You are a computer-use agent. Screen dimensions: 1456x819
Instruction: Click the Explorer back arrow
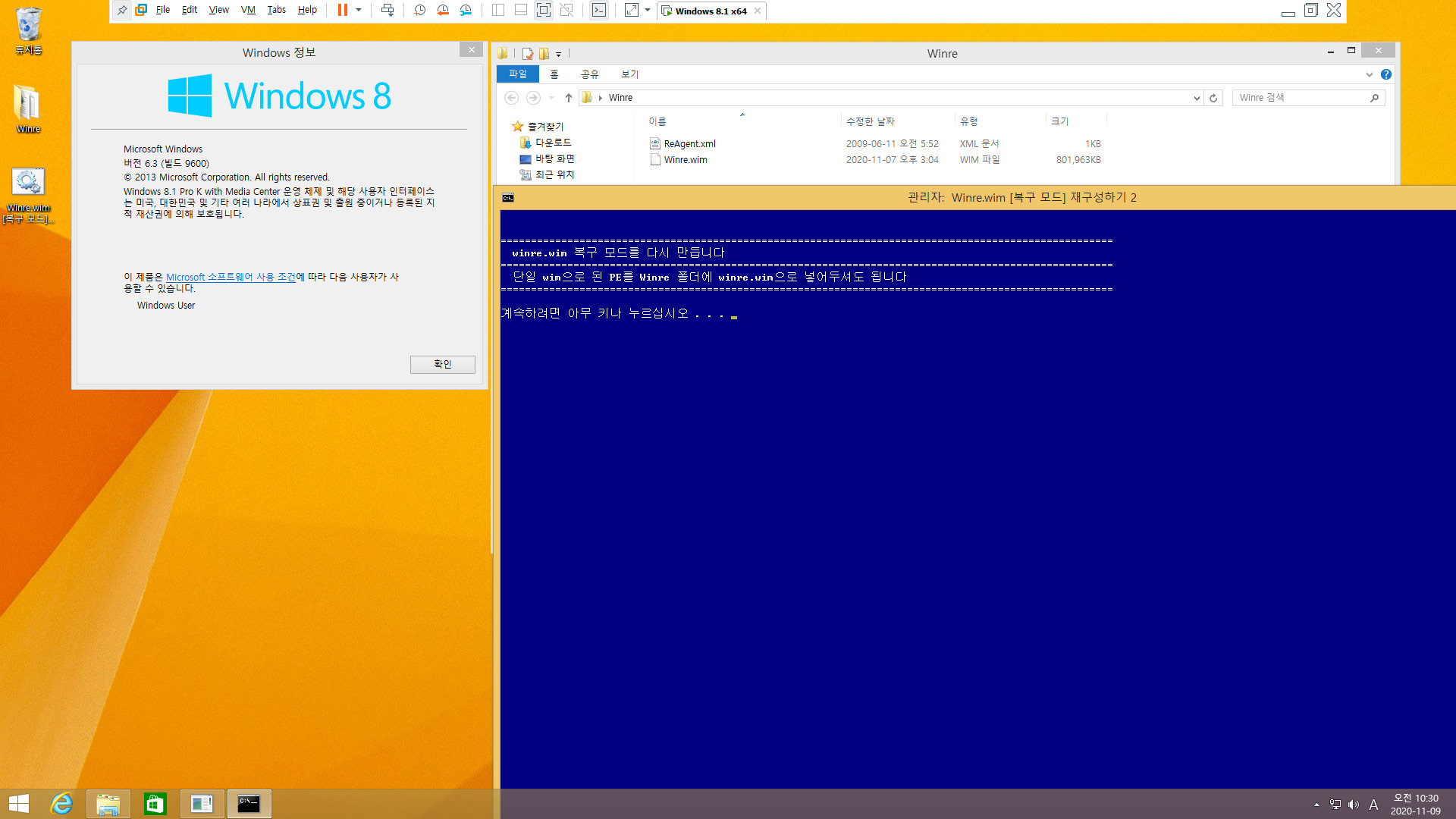point(512,98)
